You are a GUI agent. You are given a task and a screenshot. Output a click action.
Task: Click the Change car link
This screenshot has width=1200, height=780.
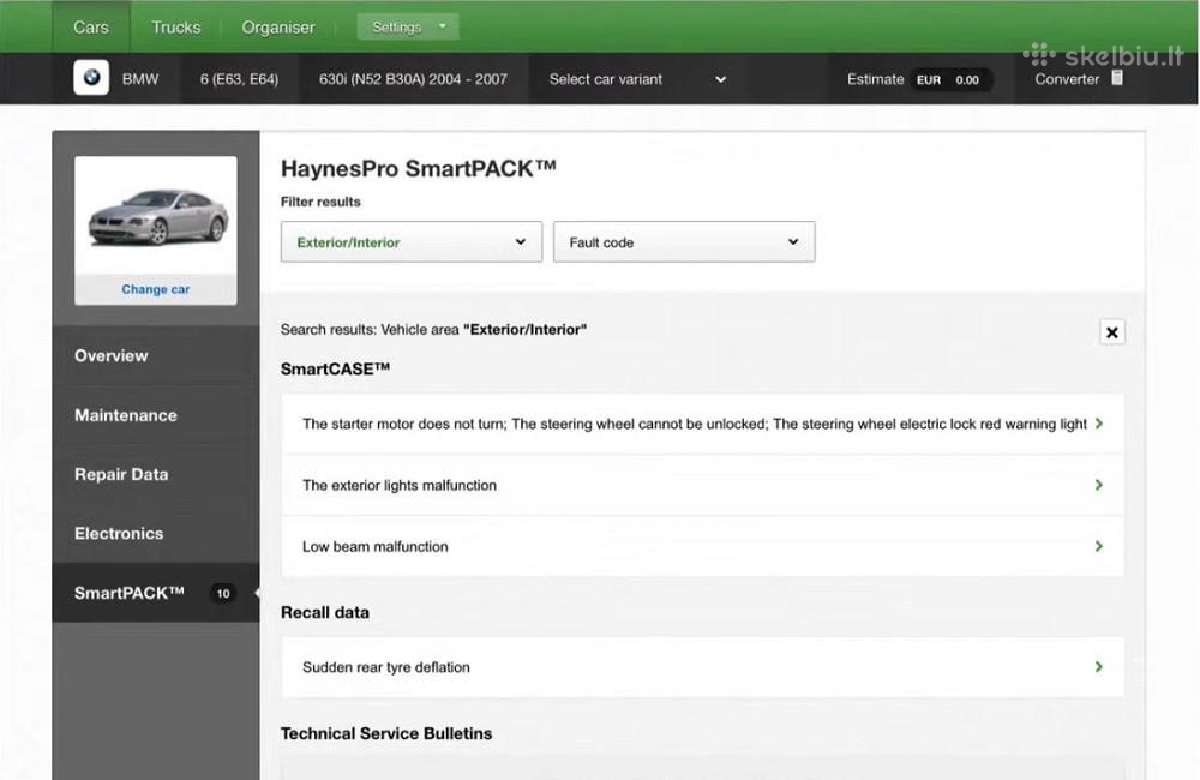(x=155, y=289)
